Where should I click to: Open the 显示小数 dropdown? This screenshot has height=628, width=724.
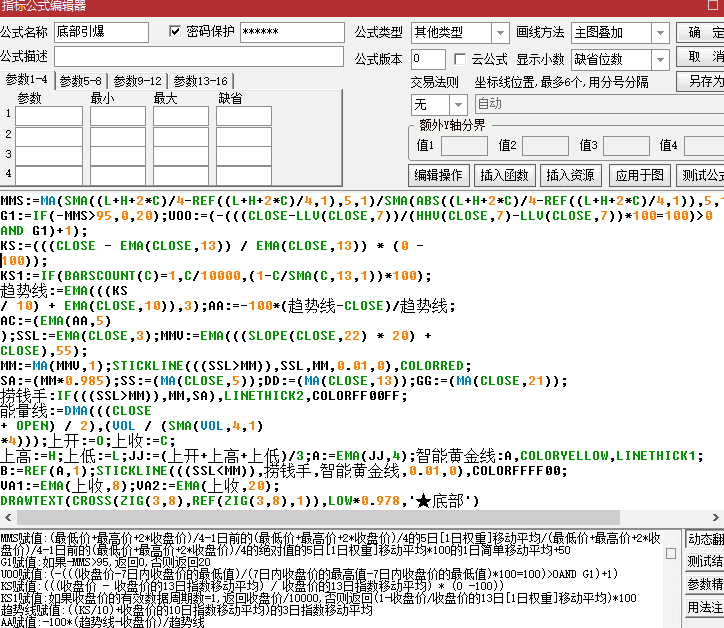point(661,59)
